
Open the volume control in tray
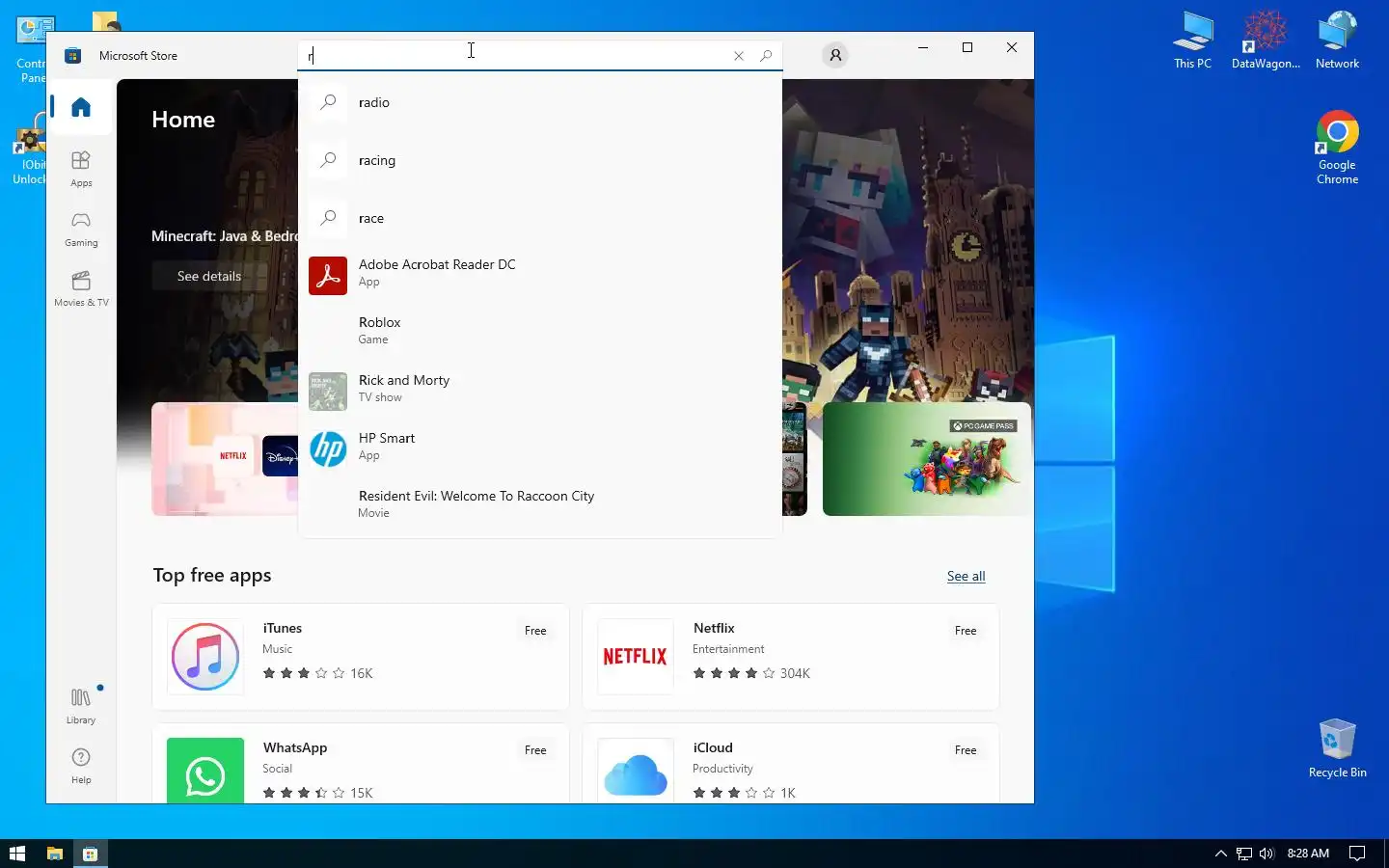click(x=1266, y=854)
